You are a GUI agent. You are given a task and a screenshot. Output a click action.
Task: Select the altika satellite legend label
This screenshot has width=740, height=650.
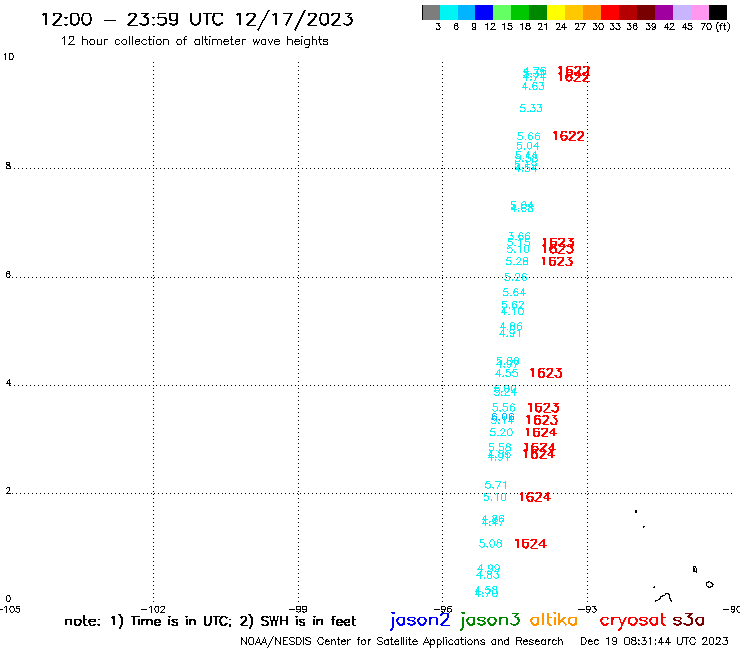click(554, 620)
